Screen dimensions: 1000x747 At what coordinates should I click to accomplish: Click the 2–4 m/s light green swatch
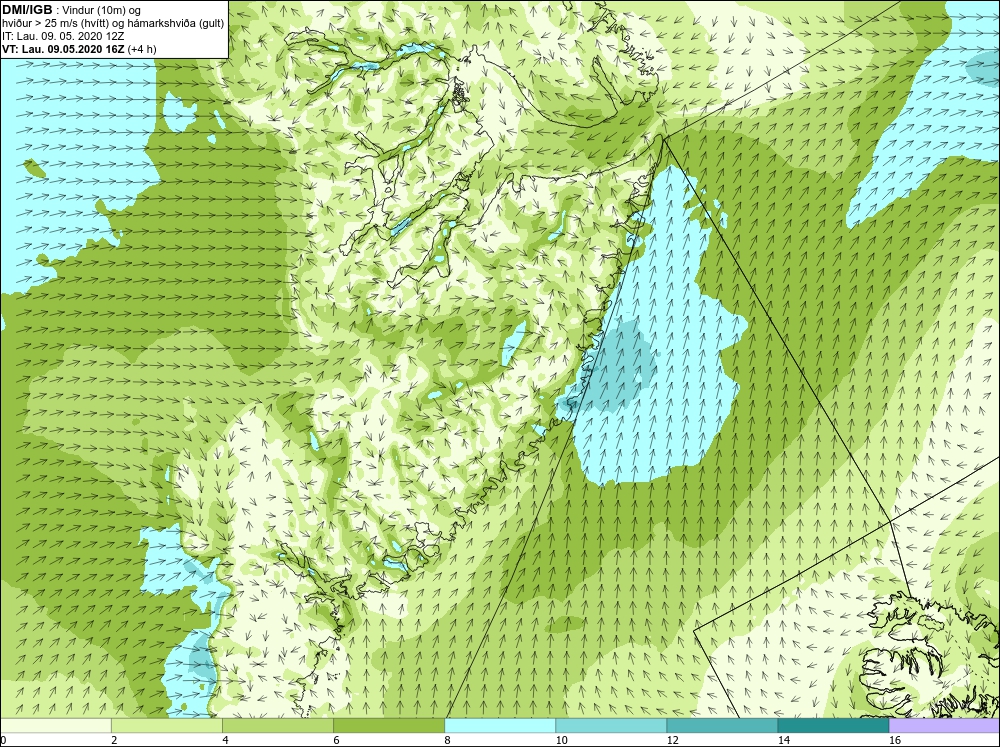(x=167, y=726)
